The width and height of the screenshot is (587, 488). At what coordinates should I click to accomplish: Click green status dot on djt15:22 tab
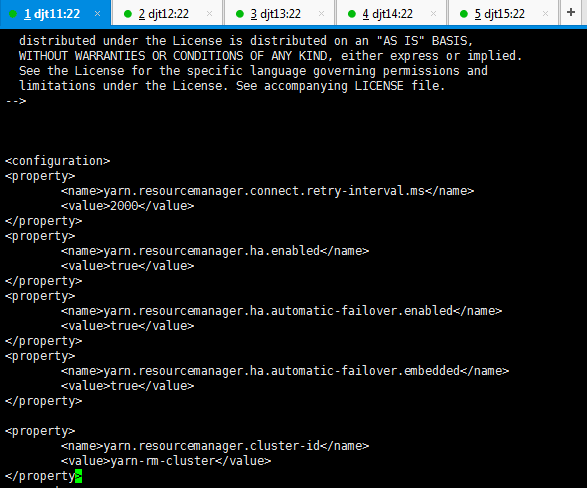463,14
